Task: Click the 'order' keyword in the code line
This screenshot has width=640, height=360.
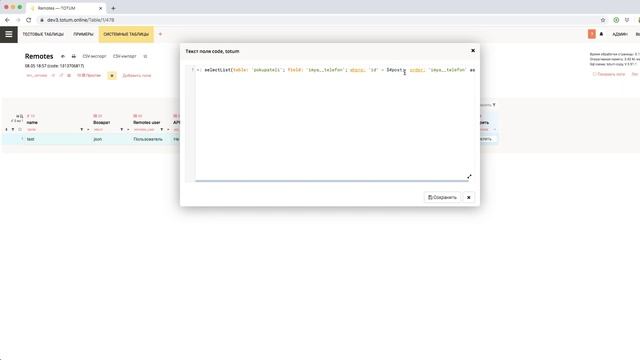Action: coord(417,70)
